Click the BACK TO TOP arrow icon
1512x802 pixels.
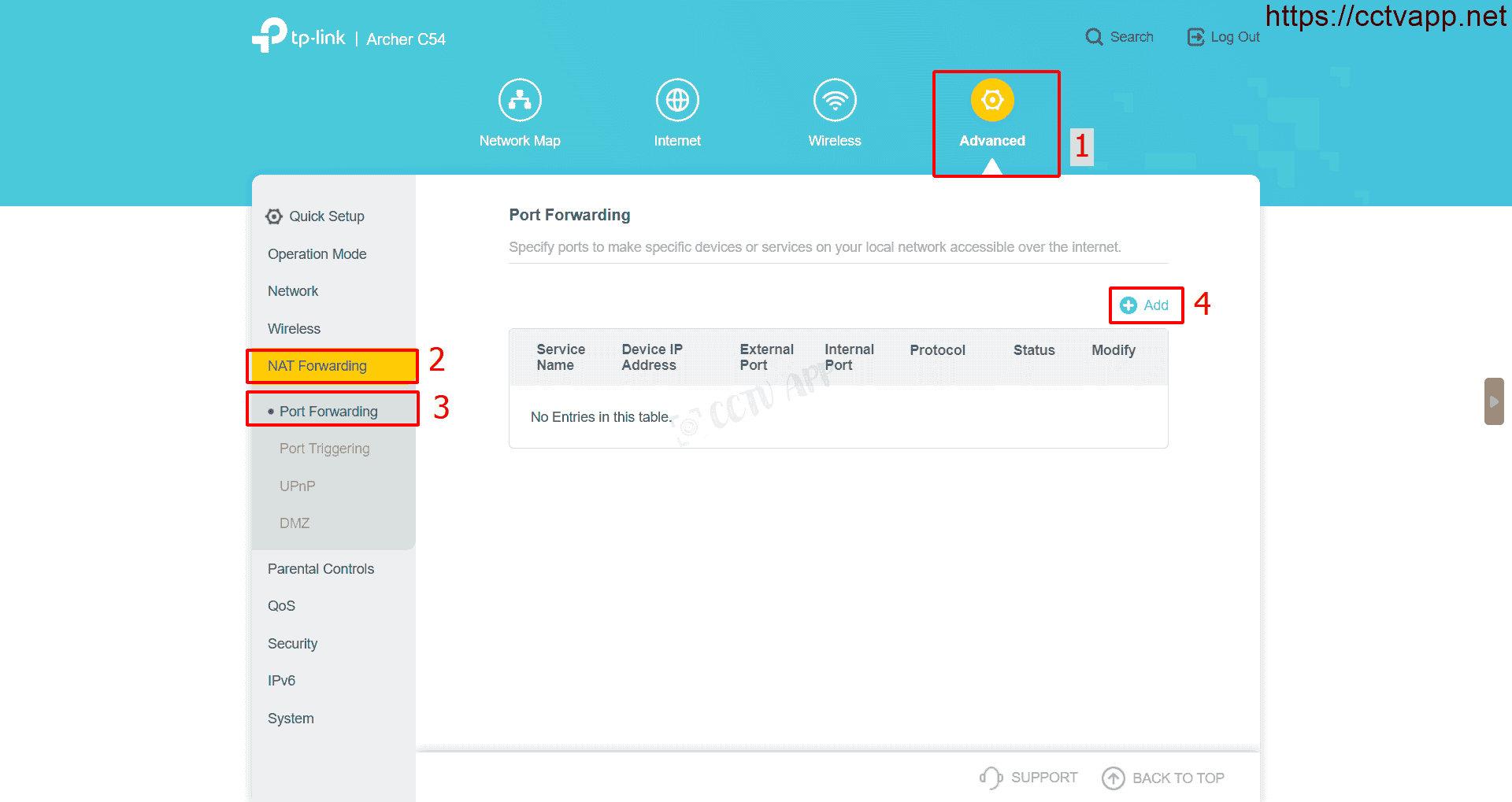click(1113, 778)
